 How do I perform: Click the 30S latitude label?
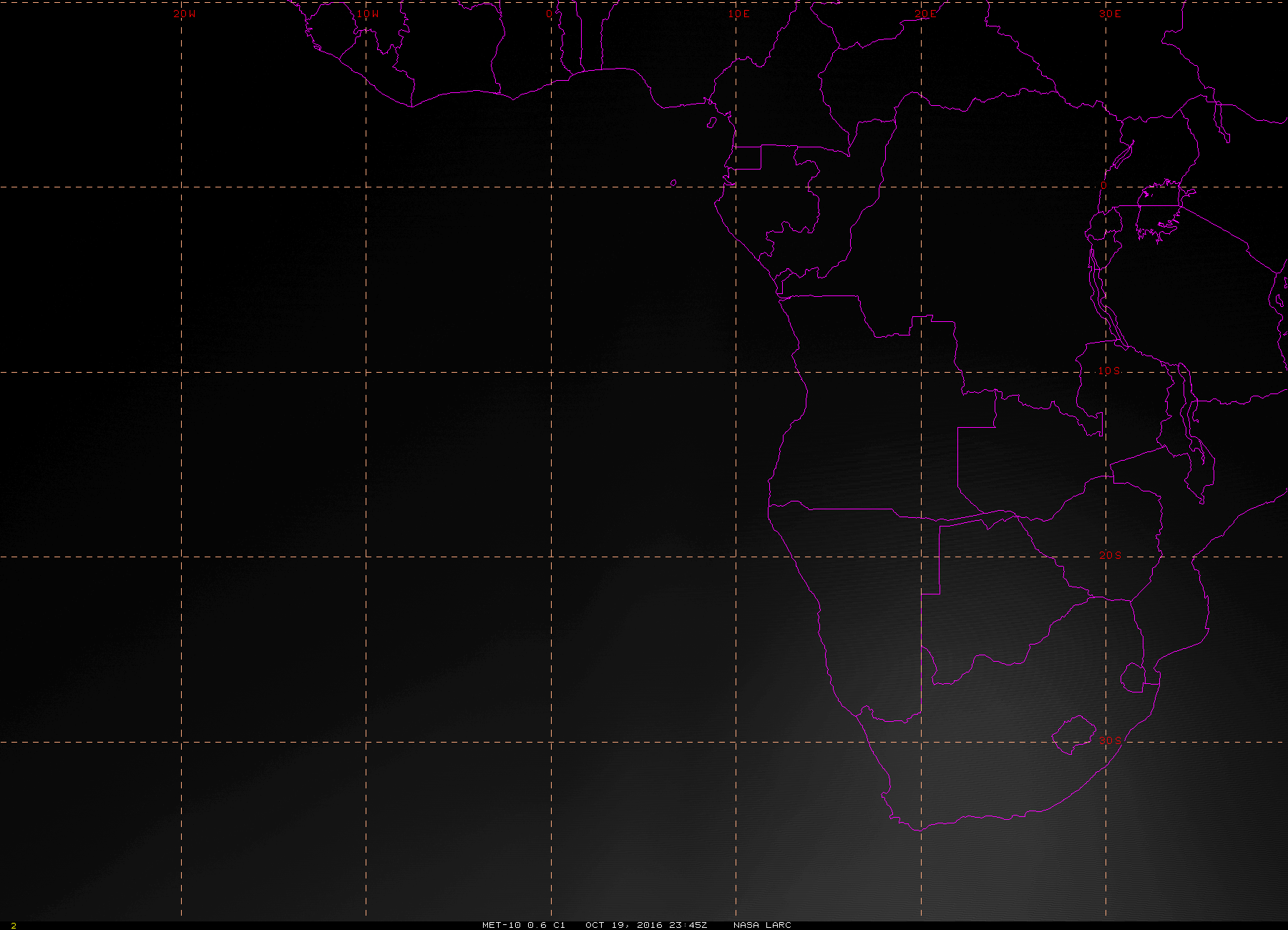tap(1110, 740)
